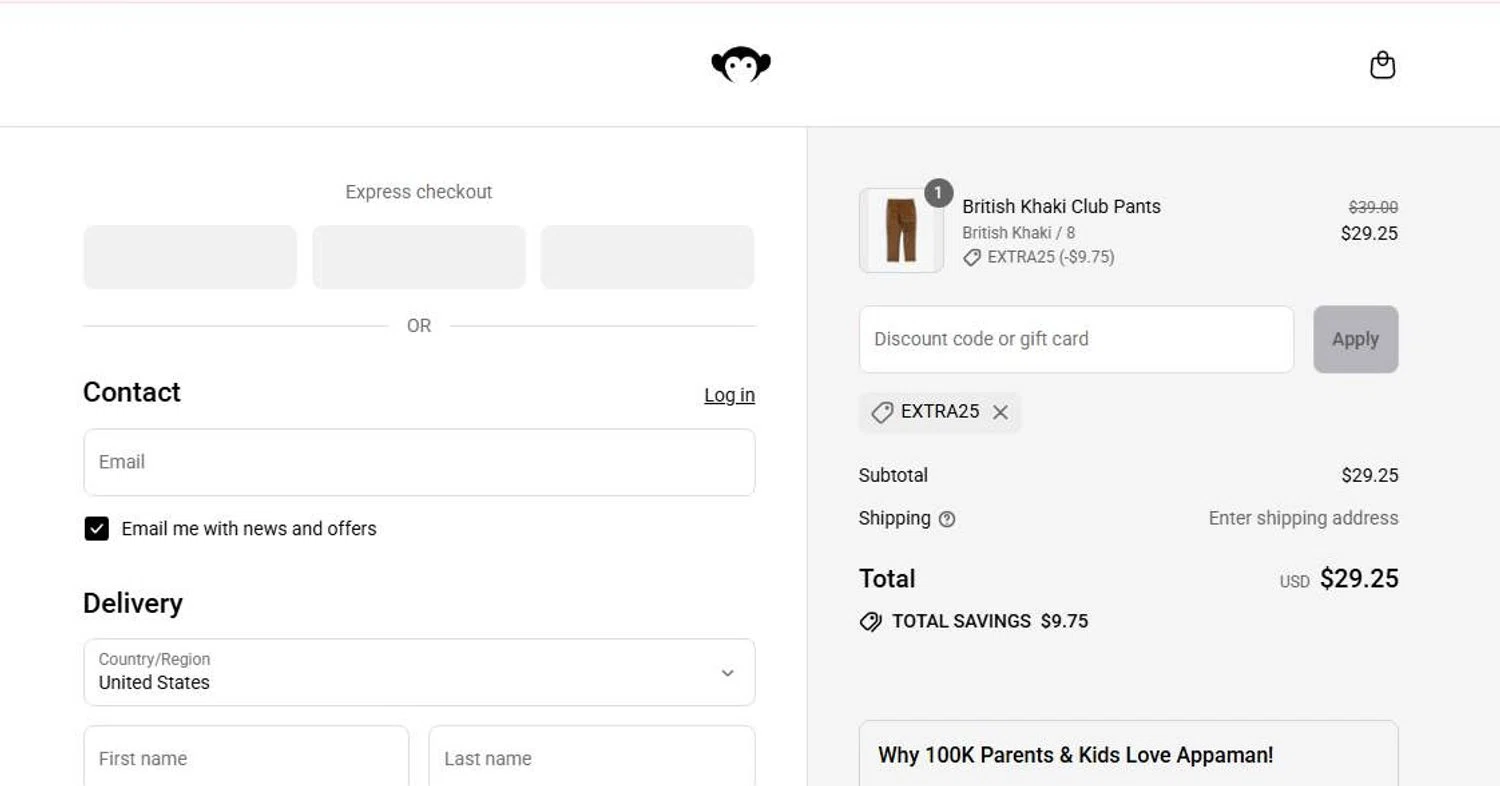The width and height of the screenshot is (1500, 786).
Task: Click the Total amount USD $29.25
Action: pos(1339,579)
